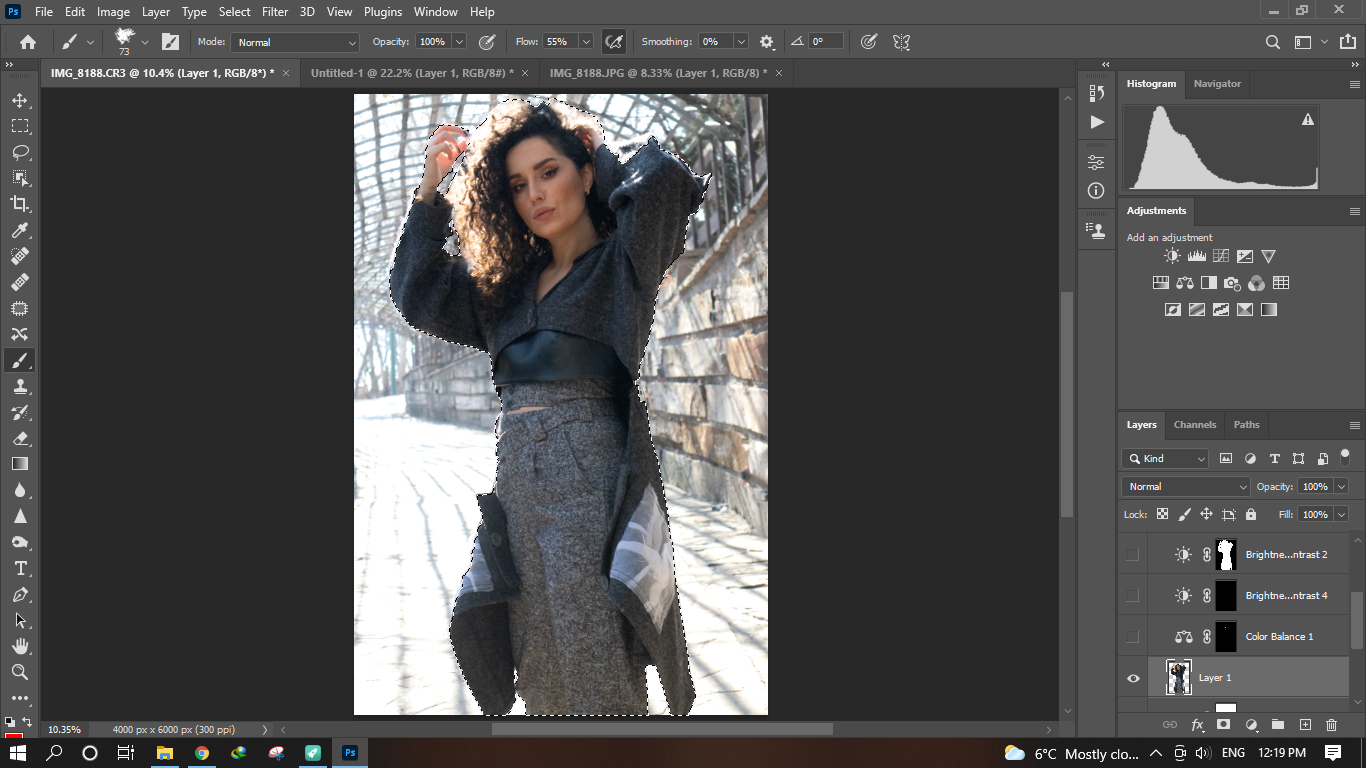Select the Hand tool
Image resolution: width=1366 pixels, height=768 pixels.
click(20, 646)
